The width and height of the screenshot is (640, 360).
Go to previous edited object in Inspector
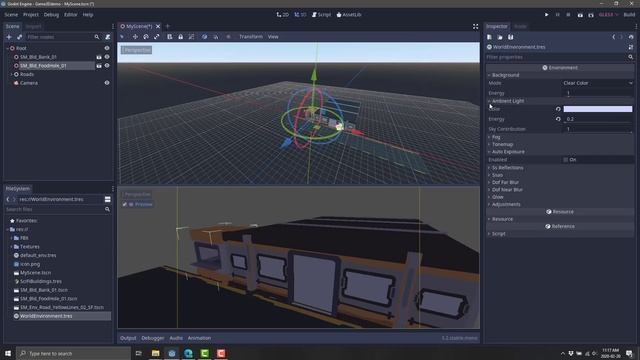click(613, 37)
